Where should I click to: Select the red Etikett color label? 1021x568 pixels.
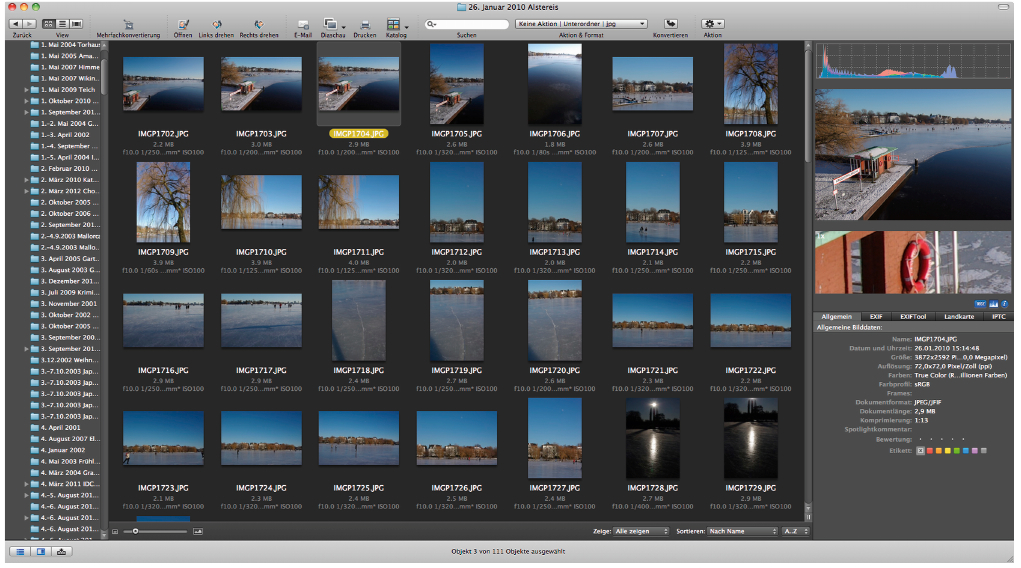(932, 450)
